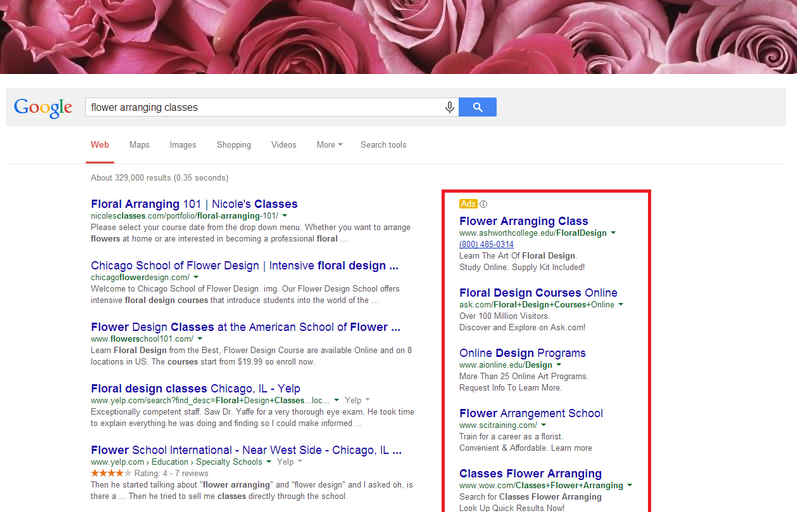Click the star rating for Flower School International
This screenshot has height=512, width=797.
111,473
